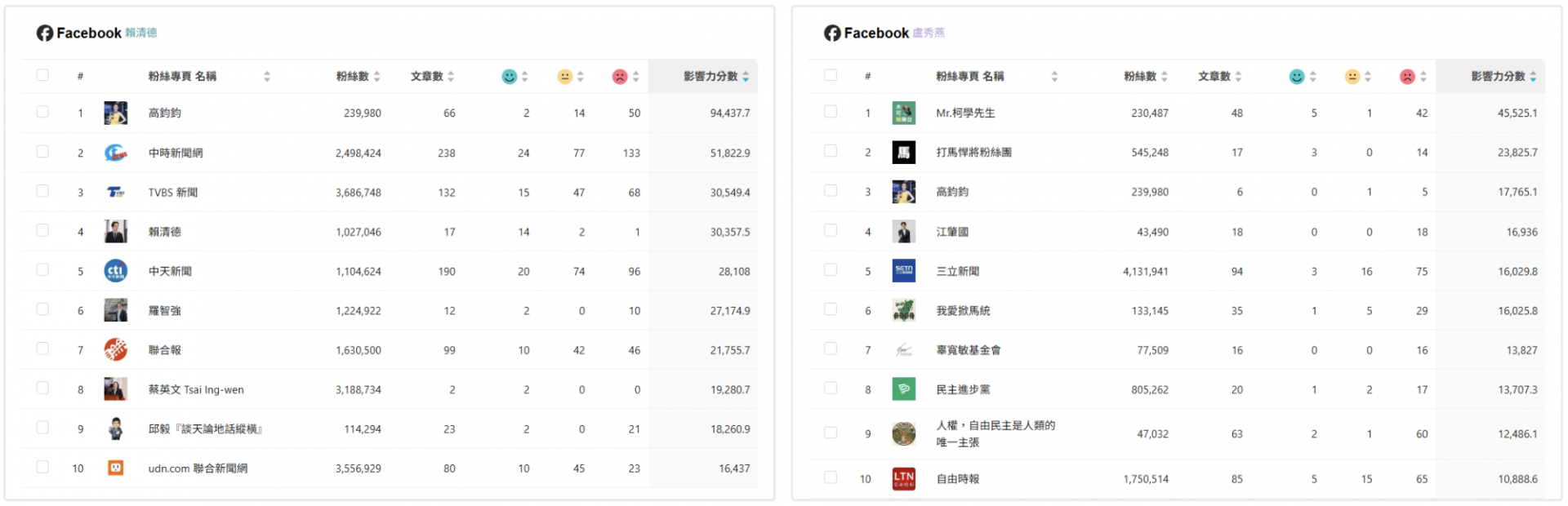The image size is (1568, 506).
Task: Click the 民主進步黨 green avatar icon
Action: click(903, 389)
